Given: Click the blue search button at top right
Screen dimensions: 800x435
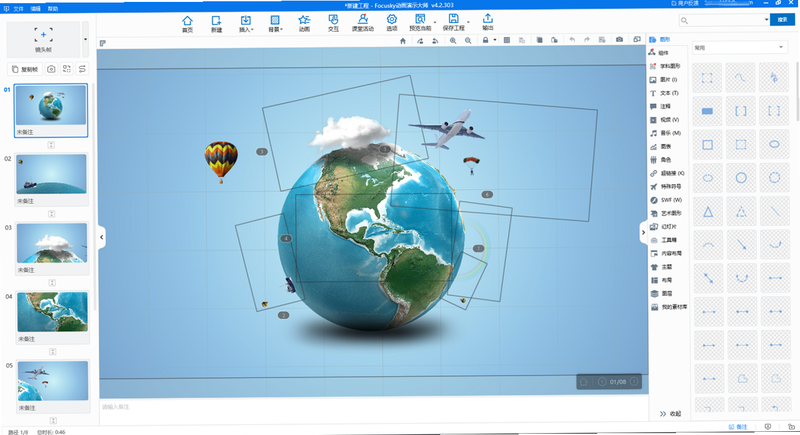Looking at the screenshot, I should tap(782, 20).
